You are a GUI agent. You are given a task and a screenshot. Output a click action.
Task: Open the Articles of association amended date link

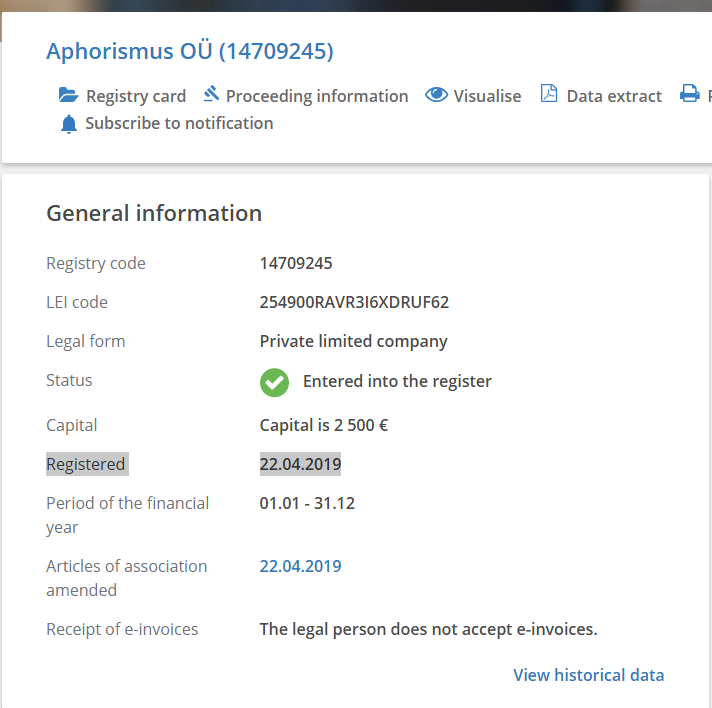click(300, 566)
